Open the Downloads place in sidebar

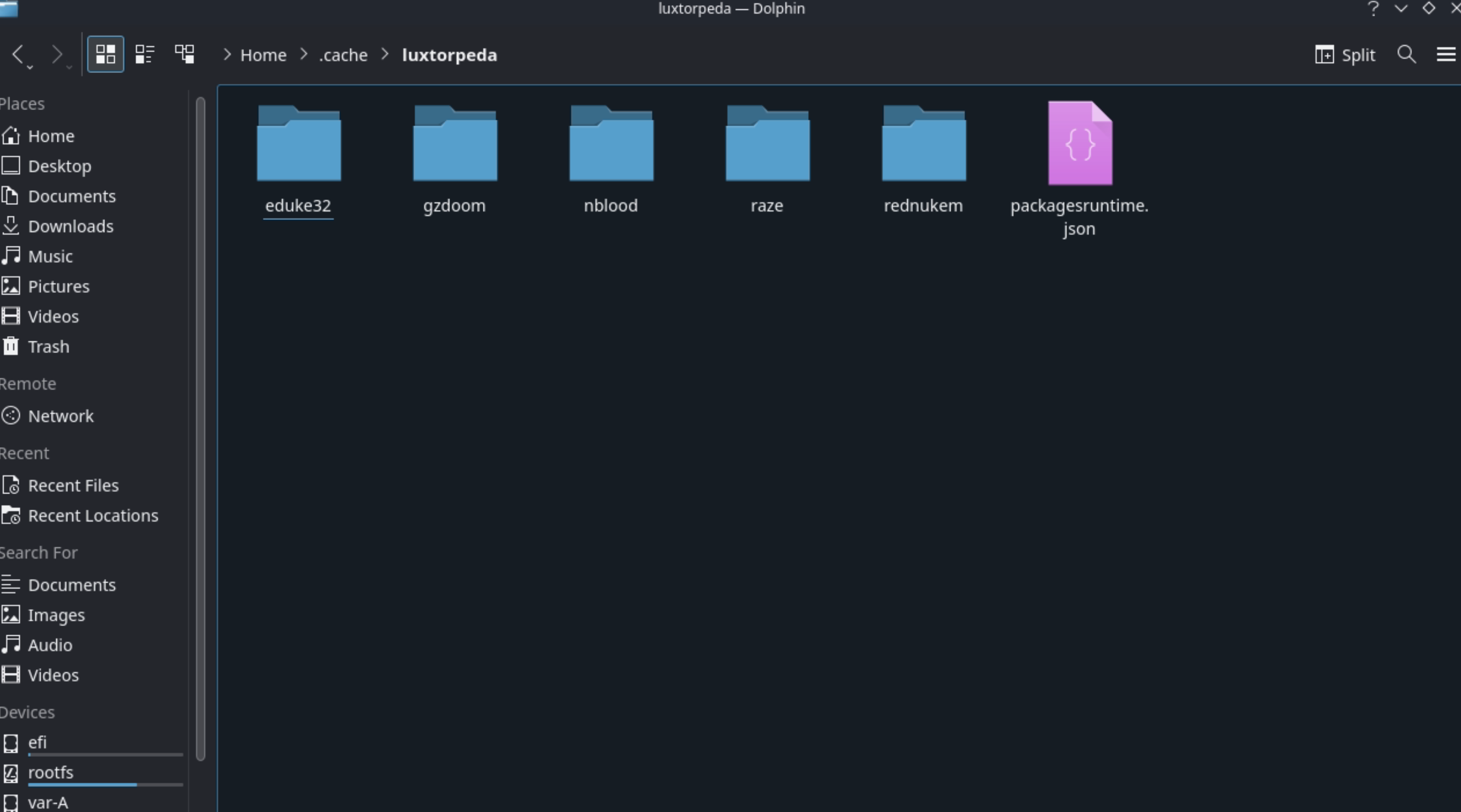tap(70, 226)
